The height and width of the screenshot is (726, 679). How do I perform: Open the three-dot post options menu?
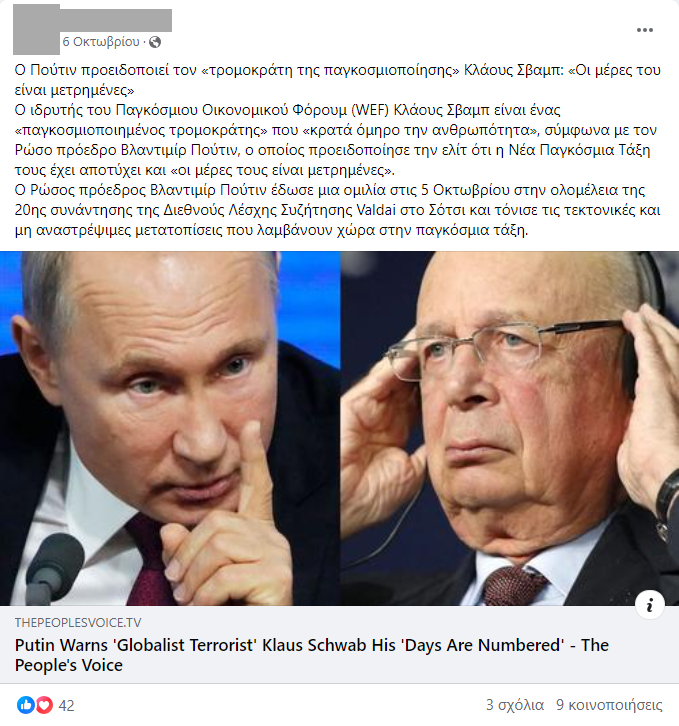pyautogui.click(x=644, y=30)
